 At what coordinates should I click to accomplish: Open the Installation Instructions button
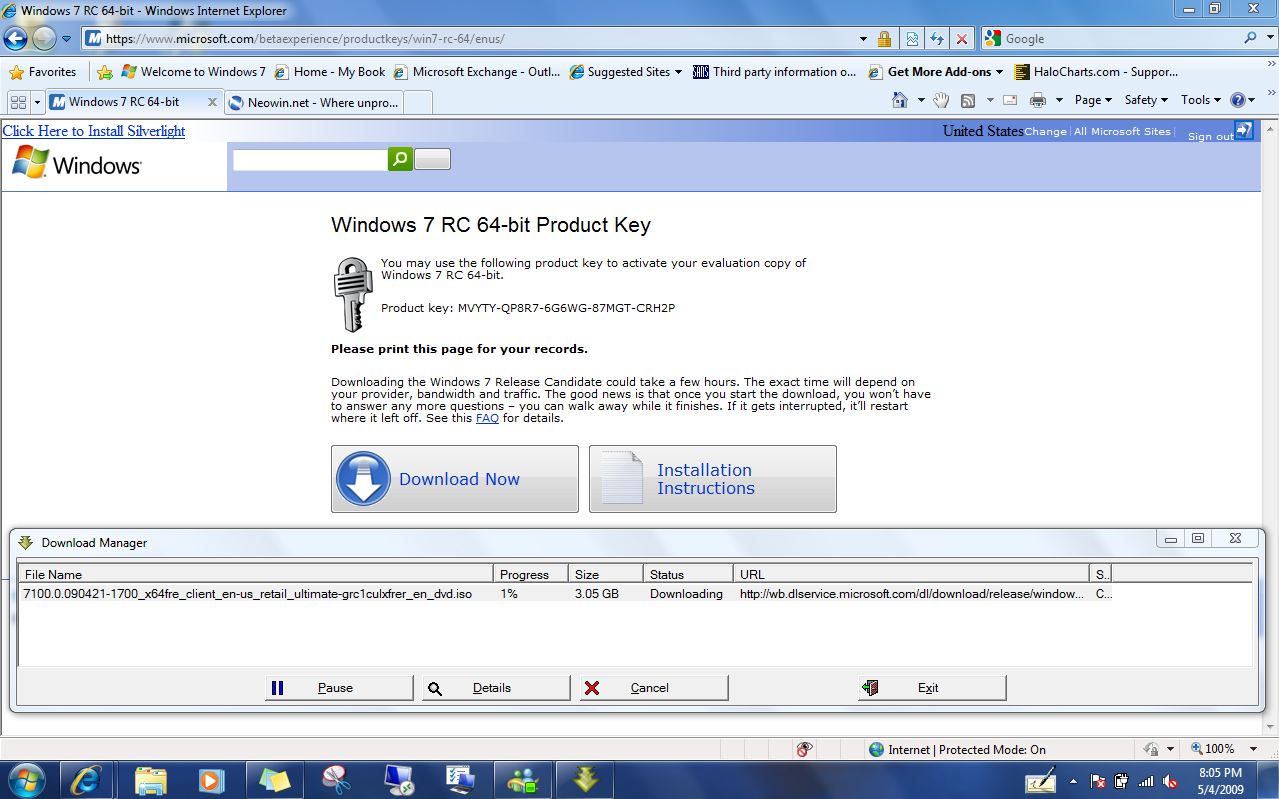click(x=713, y=479)
